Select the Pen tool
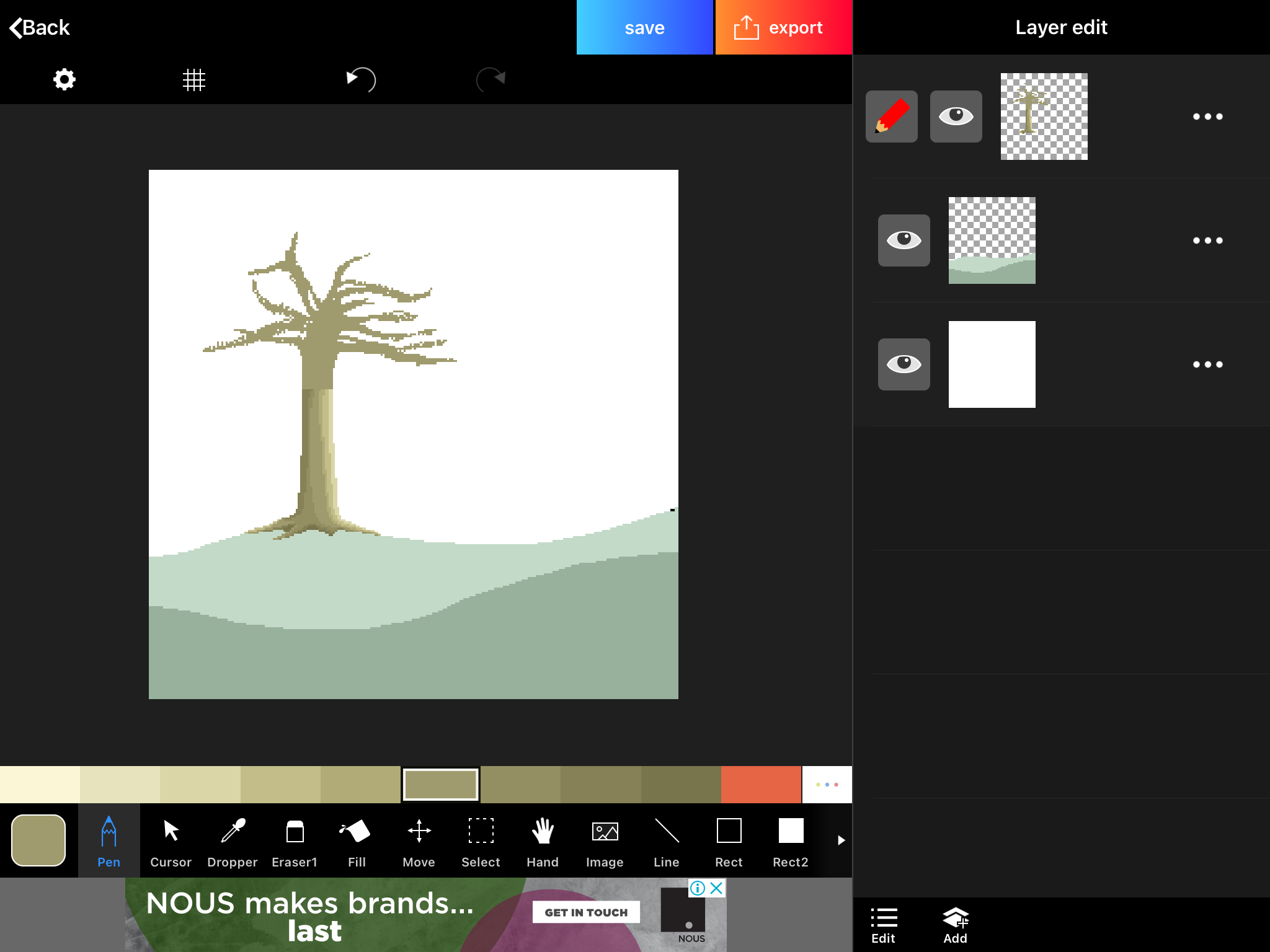 click(x=109, y=841)
